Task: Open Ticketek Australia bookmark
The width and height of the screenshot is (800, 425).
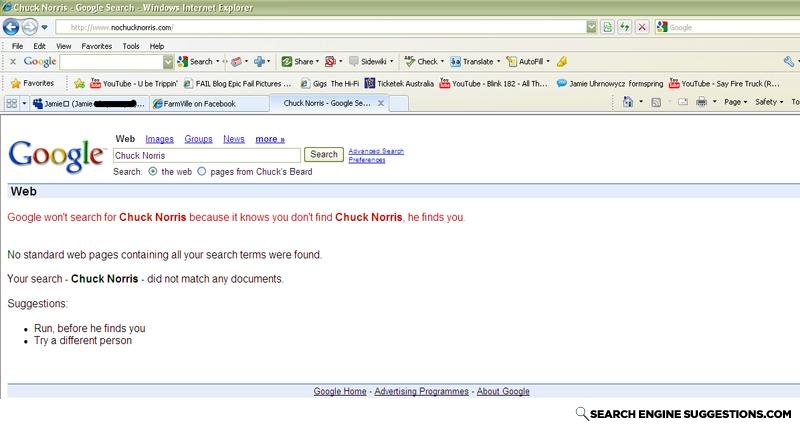Action: [399, 83]
